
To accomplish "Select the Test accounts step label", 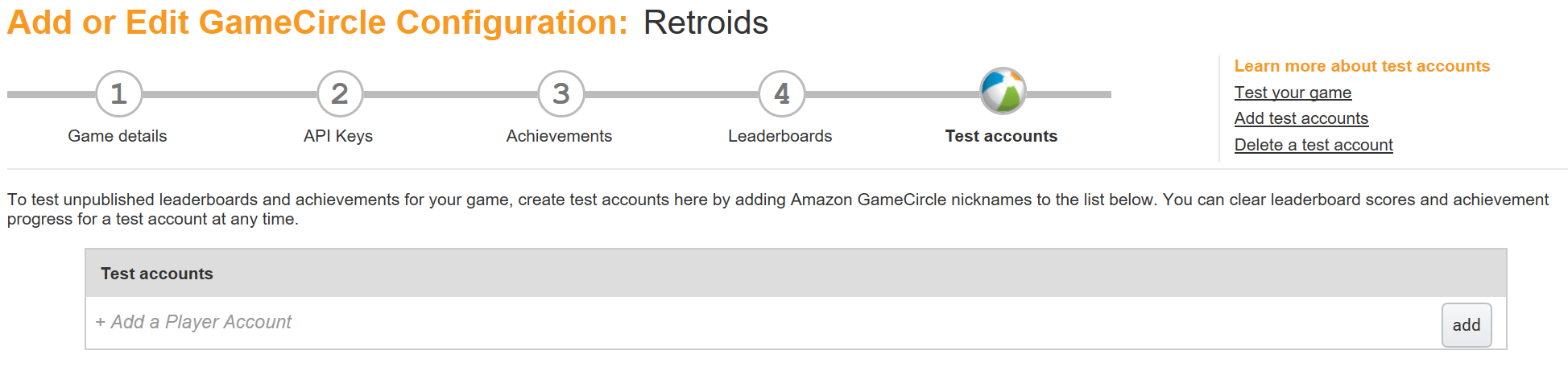I will [x=1001, y=136].
